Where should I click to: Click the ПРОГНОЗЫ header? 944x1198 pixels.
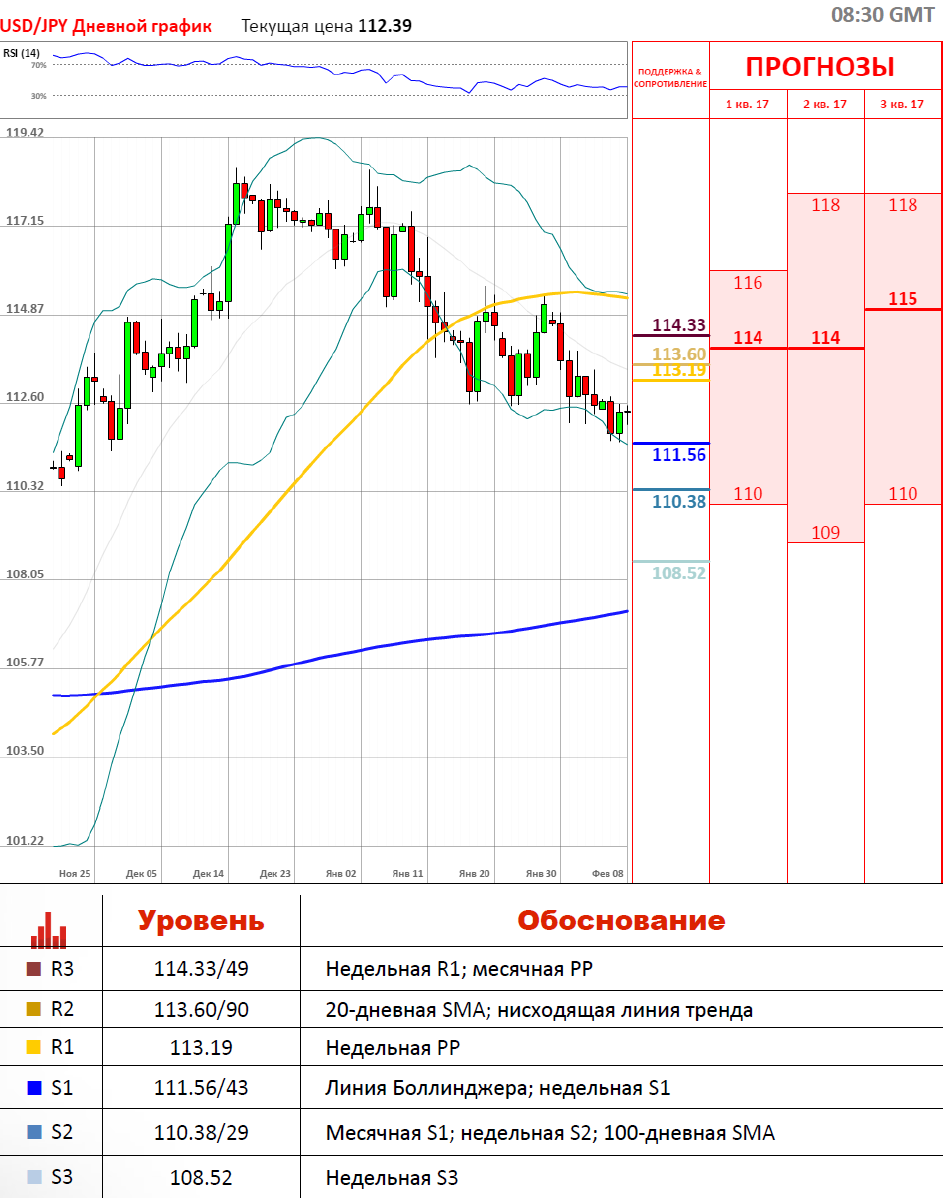(820, 67)
